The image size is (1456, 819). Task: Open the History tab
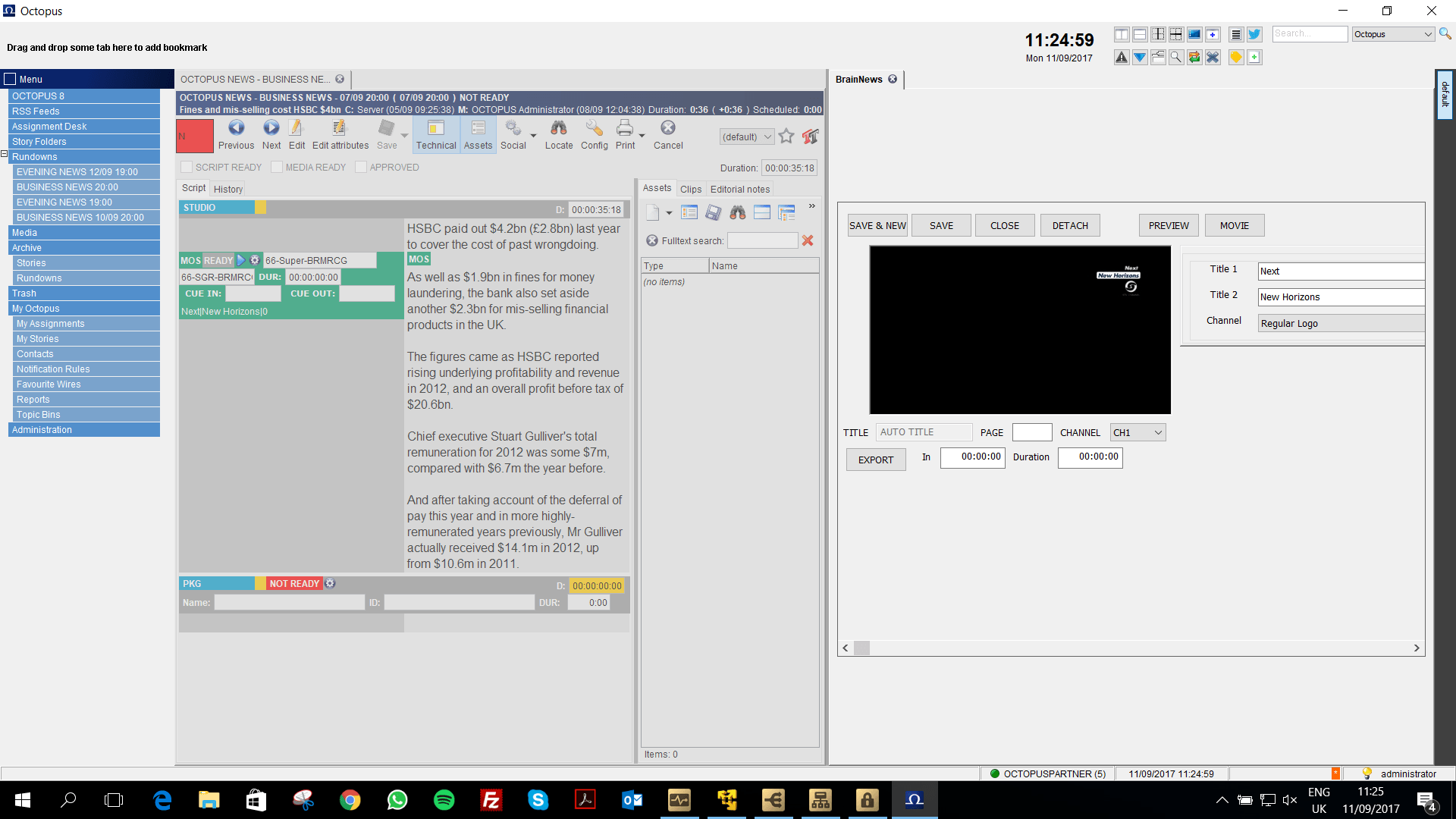pos(227,190)
